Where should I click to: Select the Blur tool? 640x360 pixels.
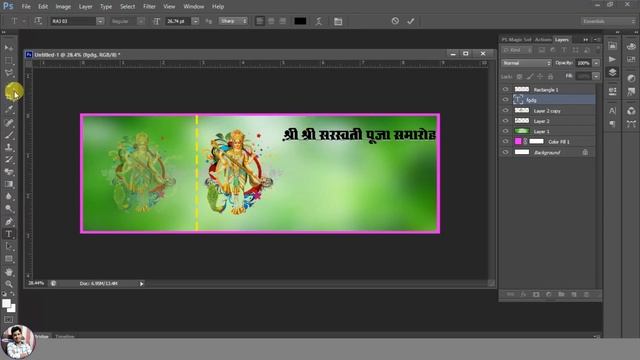9,196
